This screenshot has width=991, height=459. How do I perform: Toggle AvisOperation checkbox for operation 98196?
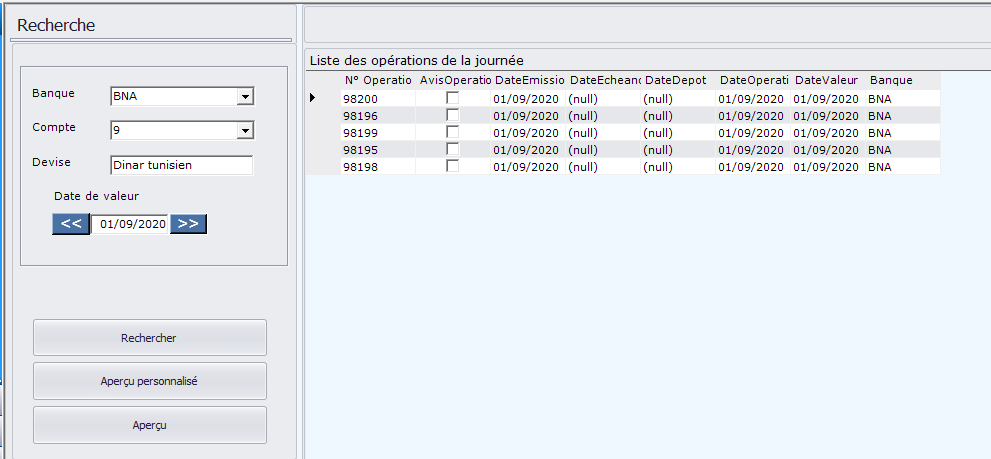point(453,115)
